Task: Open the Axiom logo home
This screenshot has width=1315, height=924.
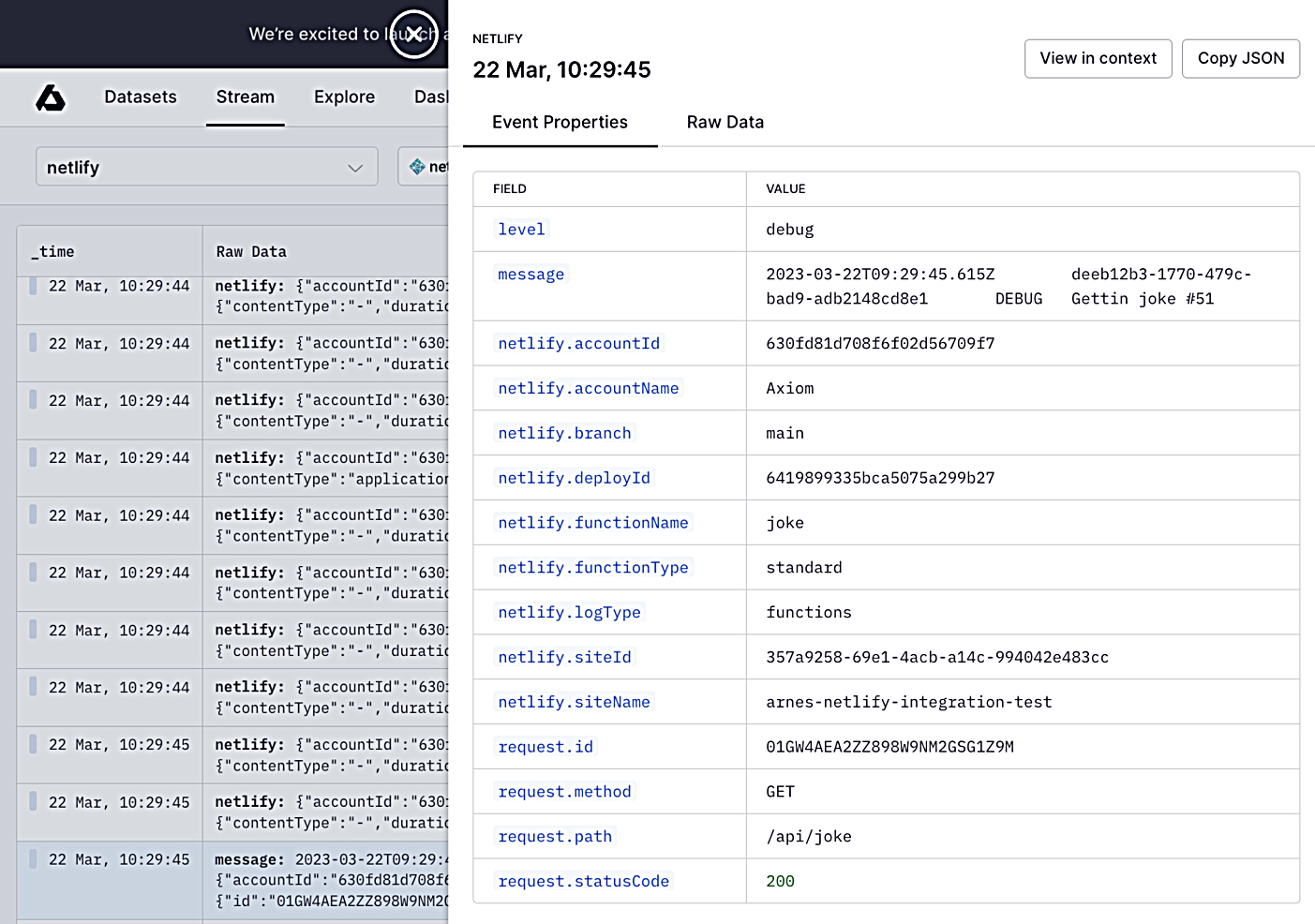Action: [x=51, y=97]
